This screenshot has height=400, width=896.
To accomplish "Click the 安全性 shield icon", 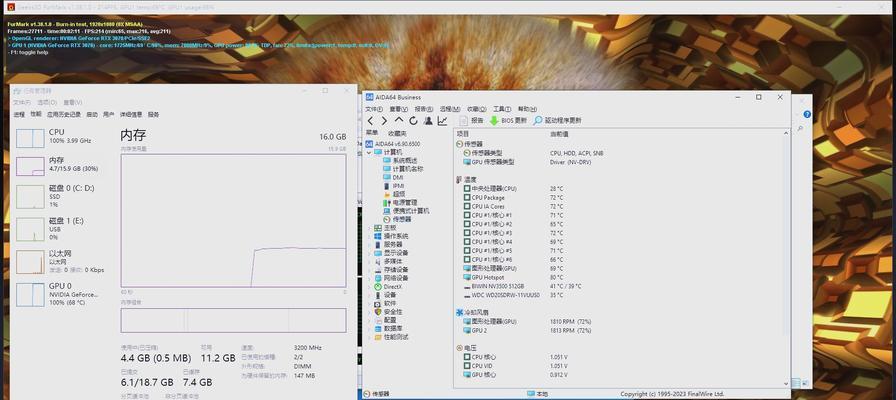I will pos(378,312).
